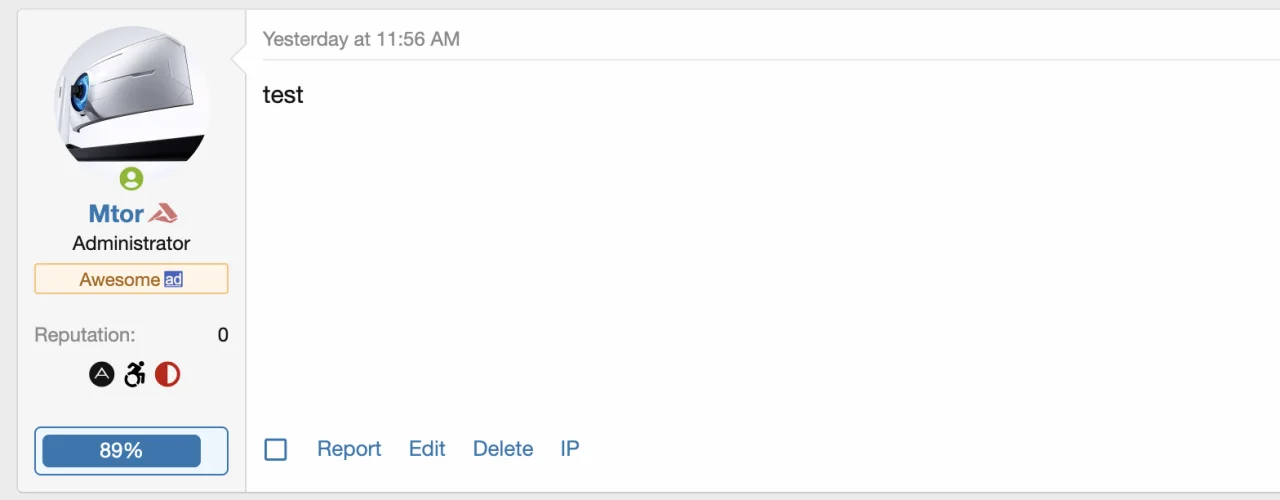
Task: Open the Mtor username profile link
Action: click(116, 213)
